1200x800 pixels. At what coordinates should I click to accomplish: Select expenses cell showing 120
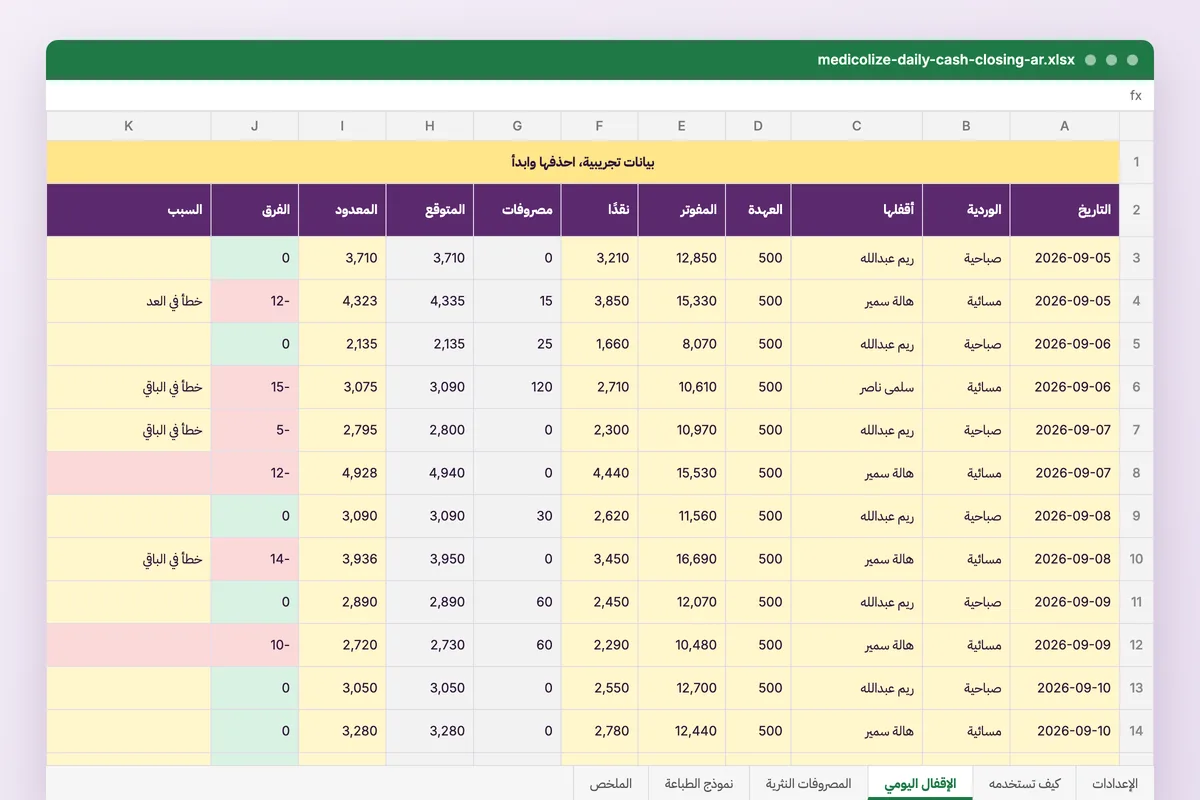point(517,387)
